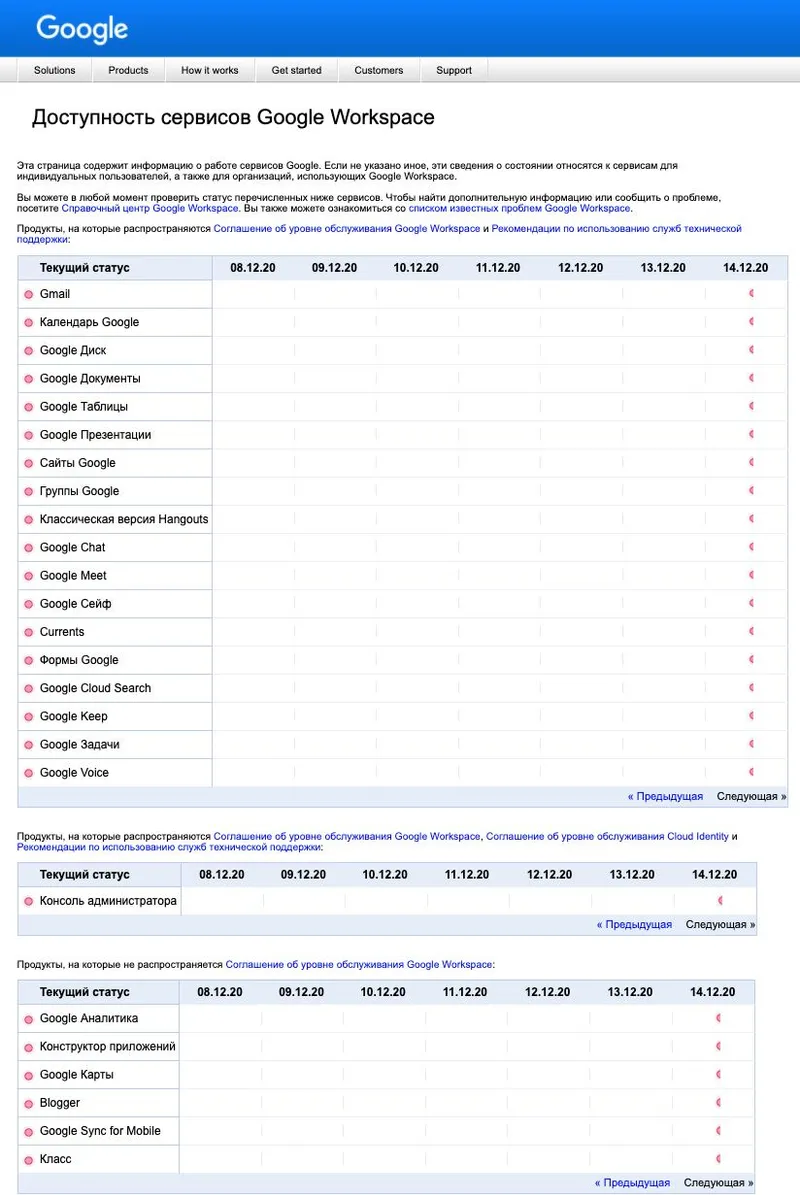Click the Google Voice outage marker on 14.12.20
Image resolution: width=800 pixels, height=1195 pixels.
[751, 772]
